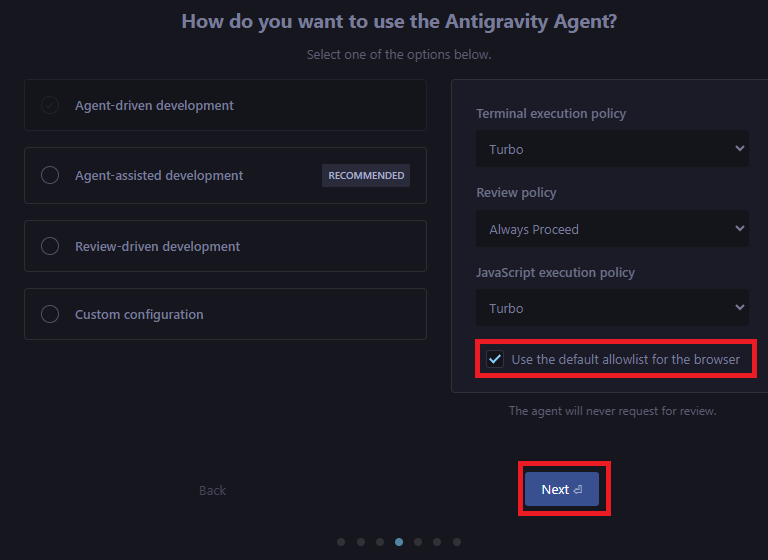Viewport: 768px width, 560px height.
Task: Jump to the first pagination dot
Action: [341, 542]
